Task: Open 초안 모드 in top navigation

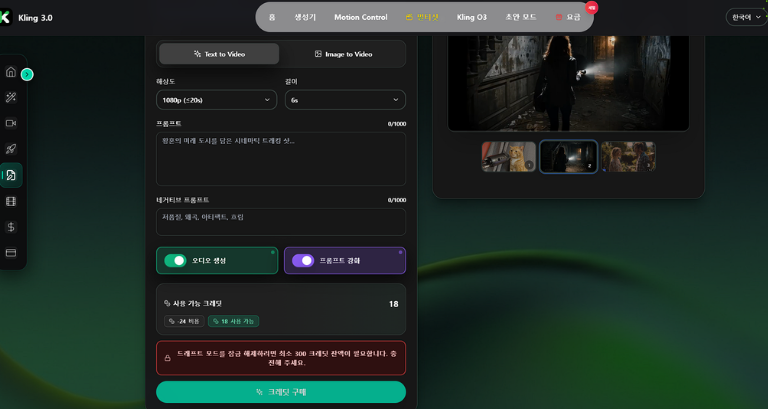Action: pyautogui.click(x=521, y=17)
